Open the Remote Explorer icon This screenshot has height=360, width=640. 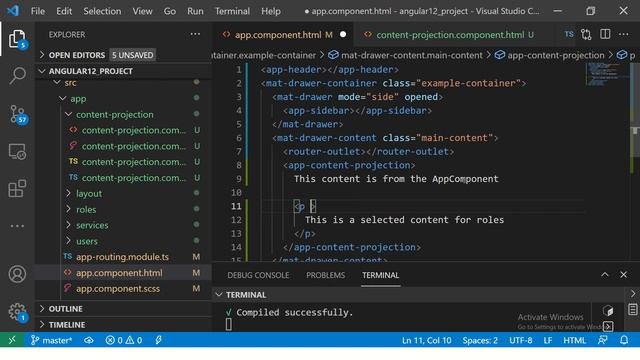(17, 152)
